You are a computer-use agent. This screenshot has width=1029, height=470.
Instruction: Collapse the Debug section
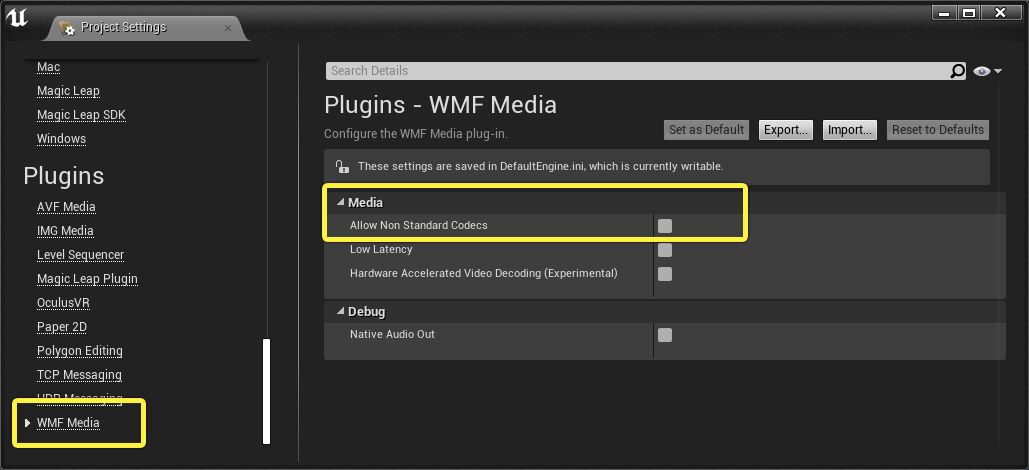pos(340,311)
